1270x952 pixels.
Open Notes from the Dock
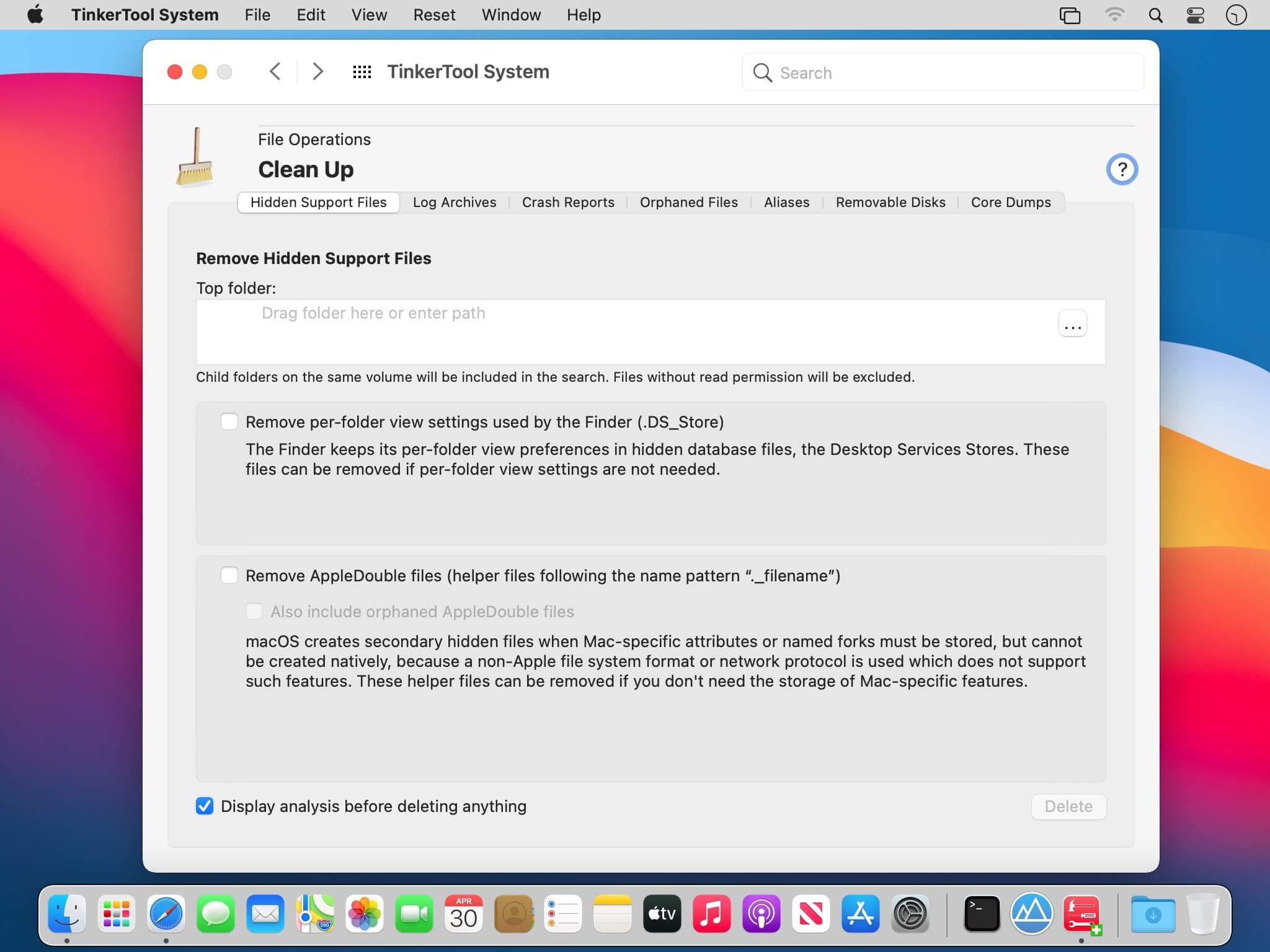click(613, 914)
